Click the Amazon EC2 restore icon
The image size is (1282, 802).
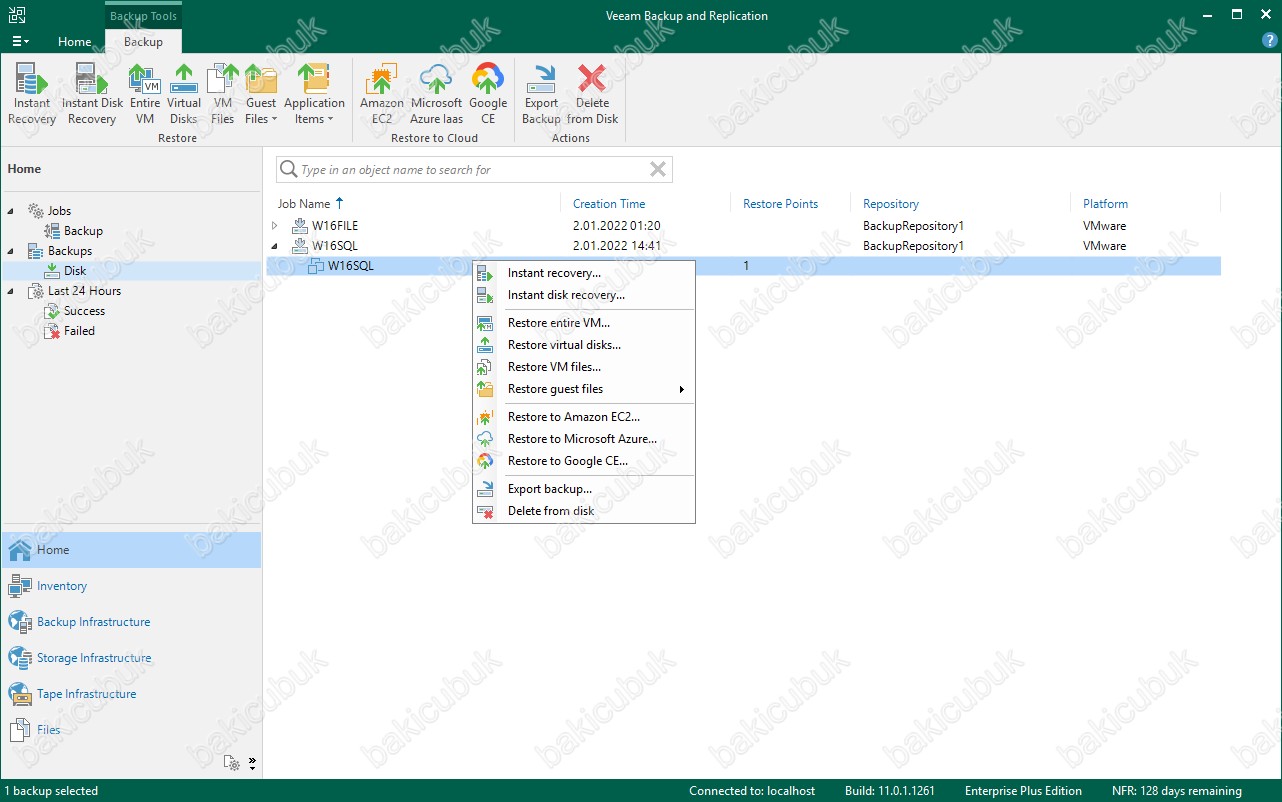point(382,94)
